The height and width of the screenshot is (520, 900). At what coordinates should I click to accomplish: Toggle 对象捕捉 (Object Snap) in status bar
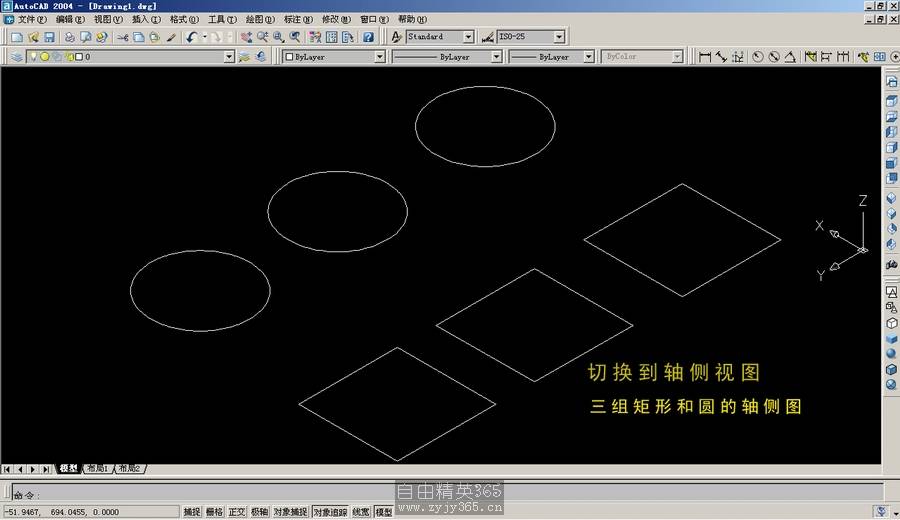pyautogui.click(x=291, y=512)
